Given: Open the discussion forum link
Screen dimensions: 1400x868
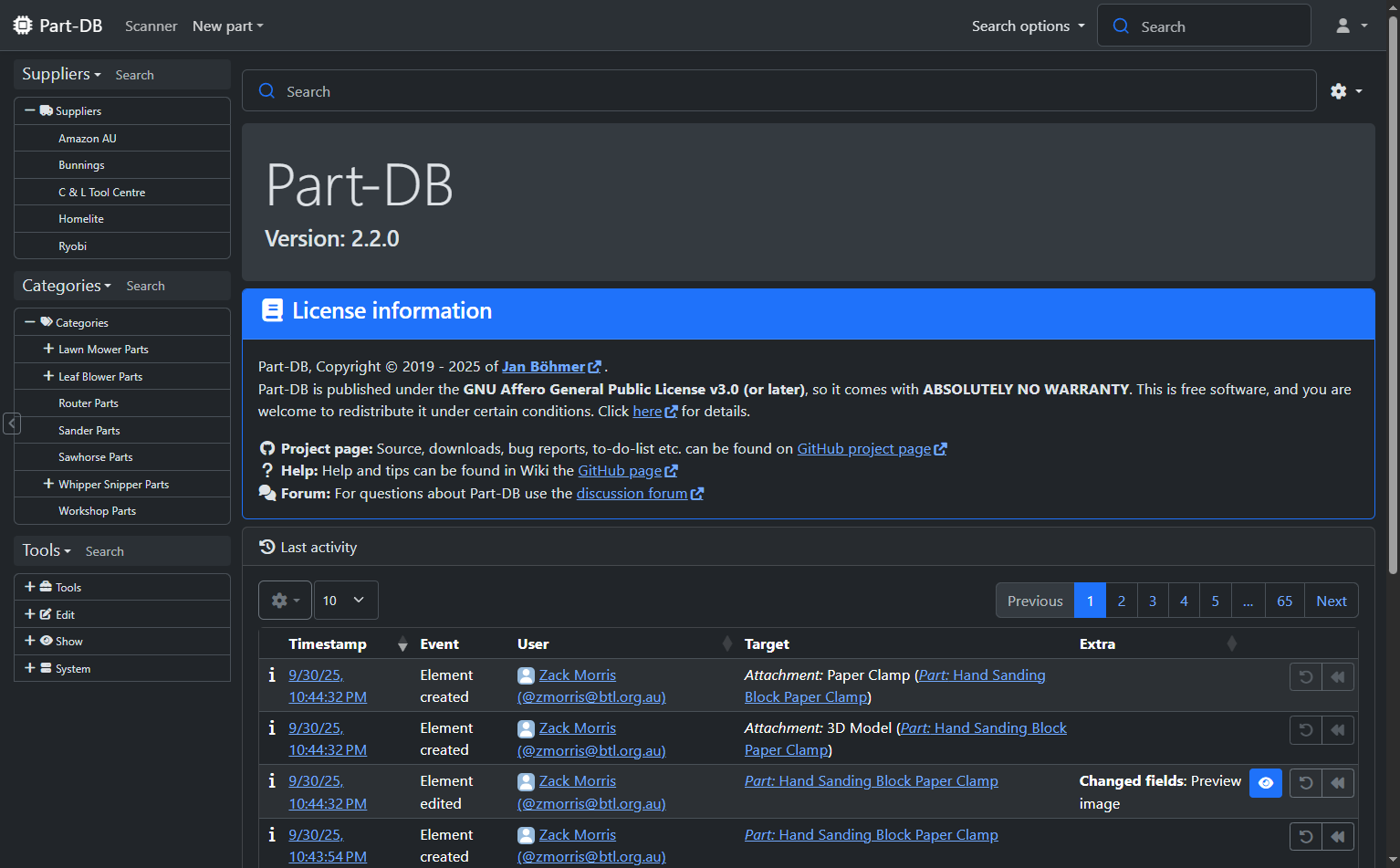Looking at the screenshot, I should (x=640, y=494).
